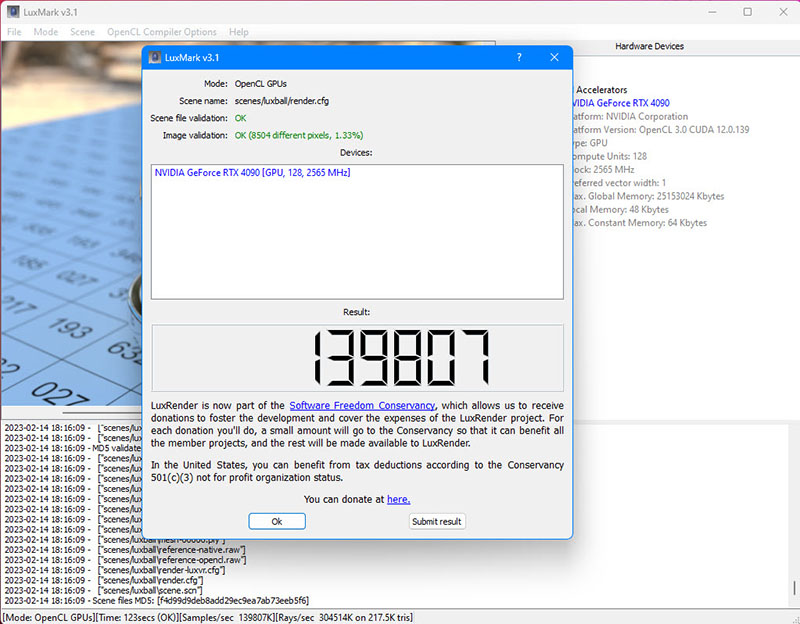The height and width of the screenshot is (624, 800).
Task: Select the NVIDIA GeForce RTX 4090 device entry in the Devices list
Action: click(x=252, y=173)
